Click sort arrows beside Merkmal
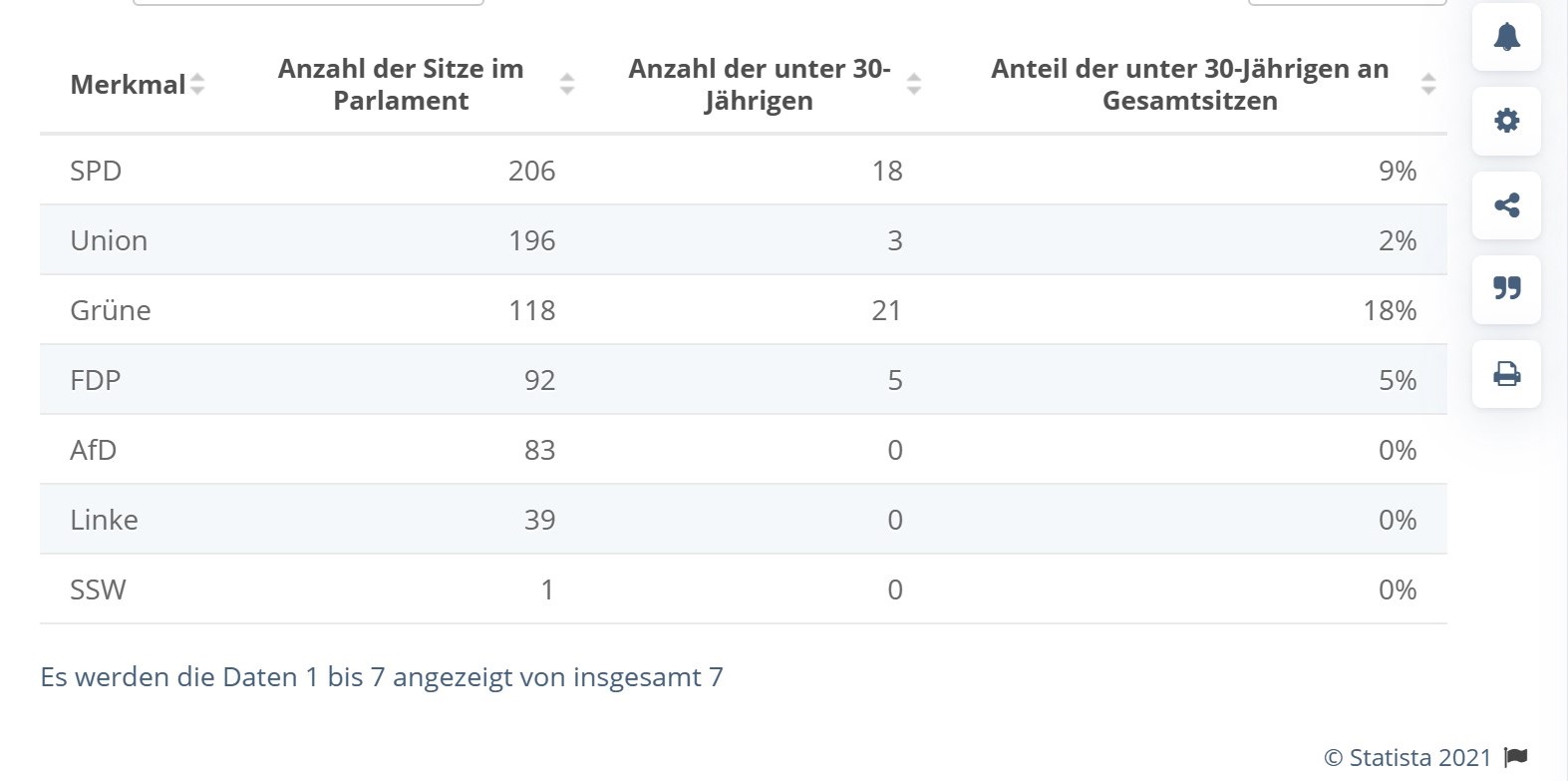The width and height of the screenshot is (1568, 781). (197, 85)
